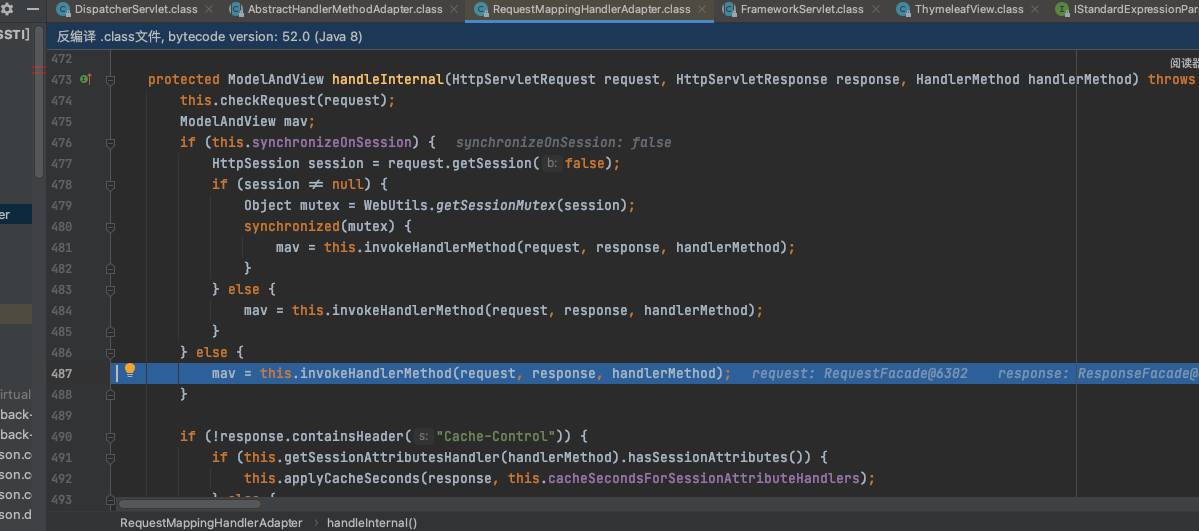Collapse the synchronized block at line 480

point(111,226)
